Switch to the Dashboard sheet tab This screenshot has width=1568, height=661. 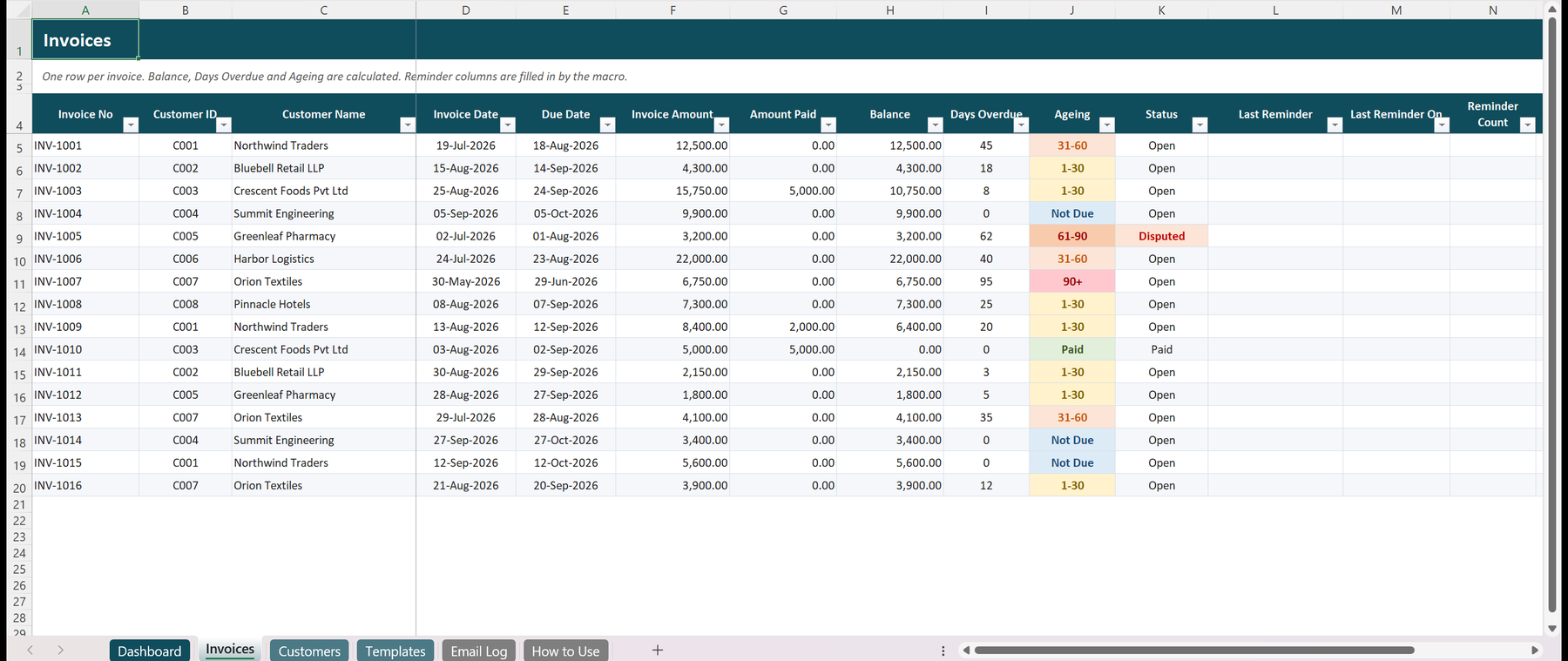pyautogui.click(x=150, y=651)
